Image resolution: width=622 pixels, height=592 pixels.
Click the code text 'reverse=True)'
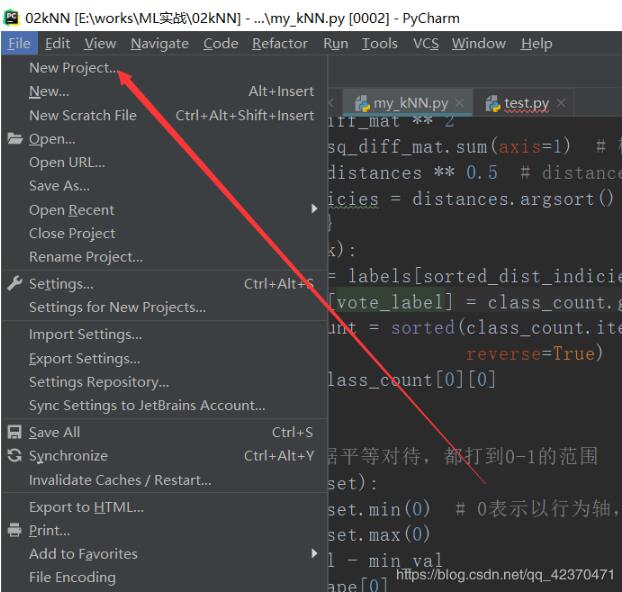pyautogui.click(x=534, y=353)
